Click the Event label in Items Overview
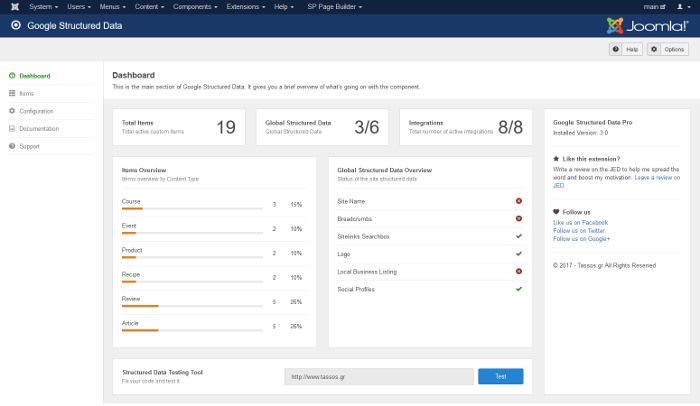This screenshot has height=406, width=700. pos(129,226)
